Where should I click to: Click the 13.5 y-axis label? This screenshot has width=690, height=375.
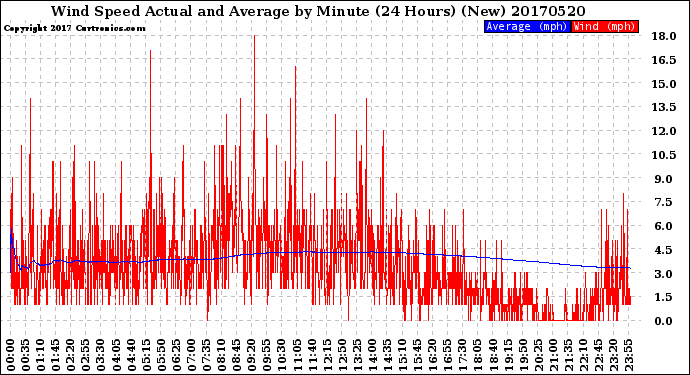pos(664,107)
